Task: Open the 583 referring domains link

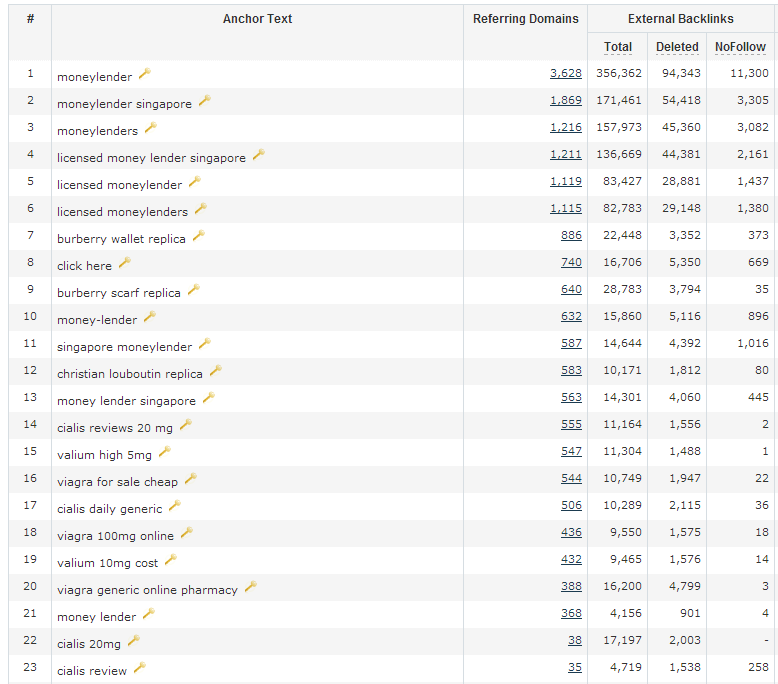Action: pyautogui.click(x=571, y=371)
